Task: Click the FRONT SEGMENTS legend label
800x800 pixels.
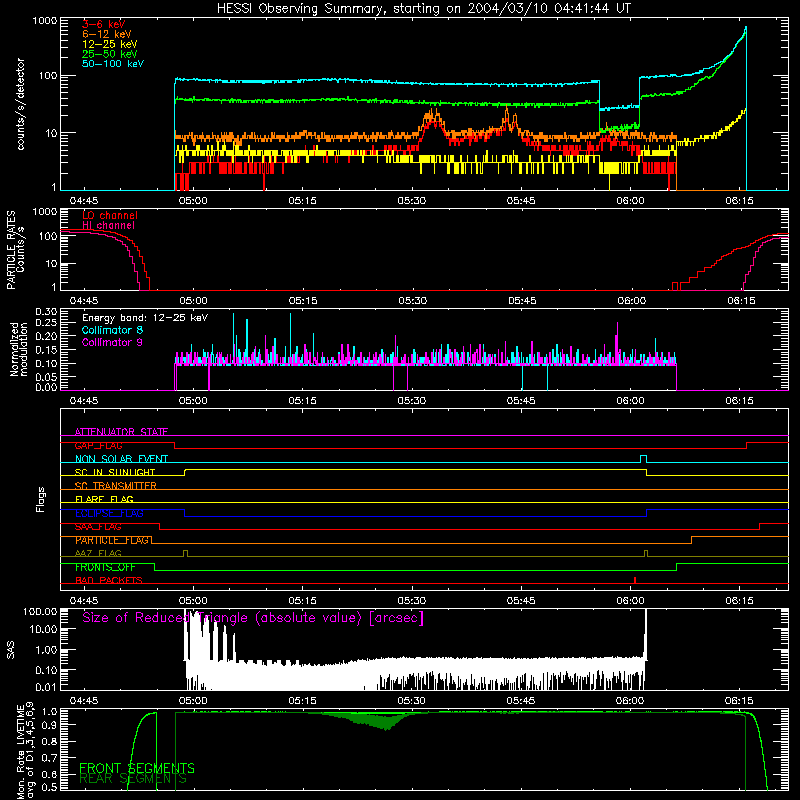Action: 137,768
